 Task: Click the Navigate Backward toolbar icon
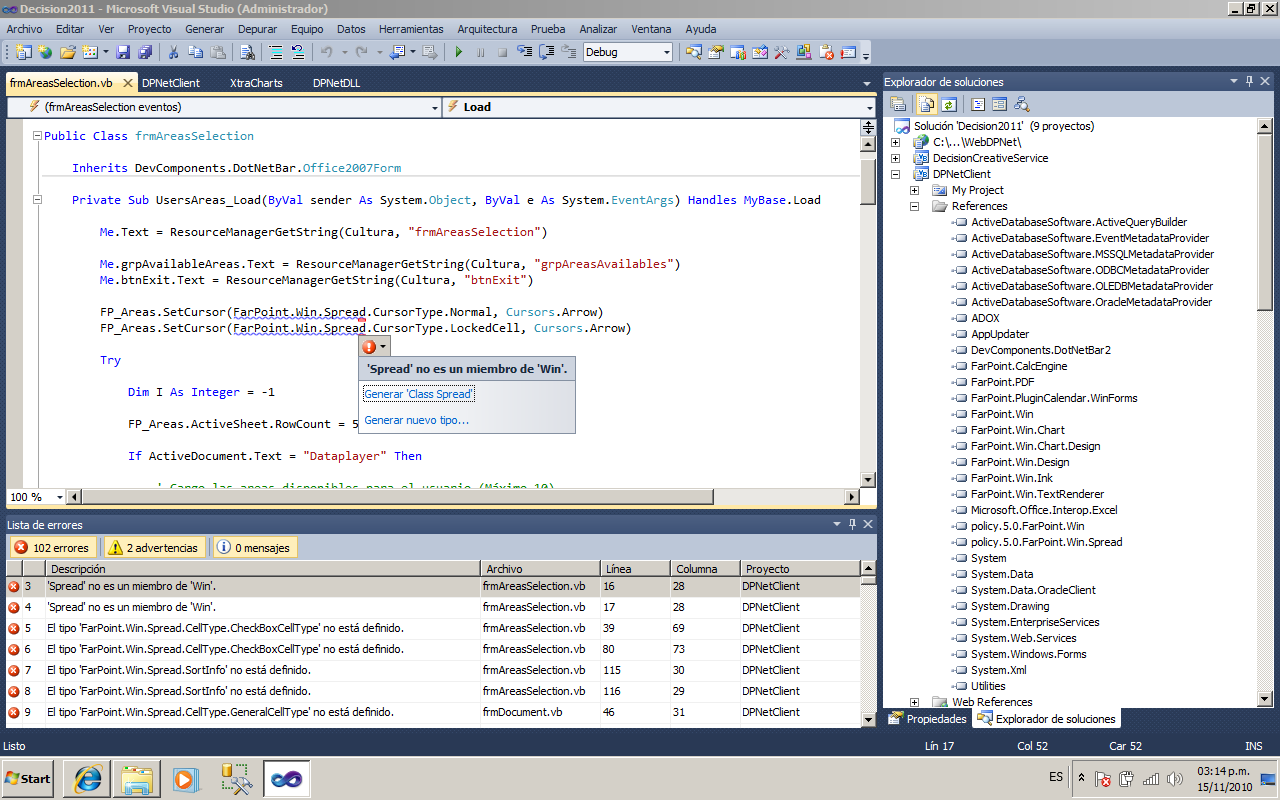pos(397,52)
